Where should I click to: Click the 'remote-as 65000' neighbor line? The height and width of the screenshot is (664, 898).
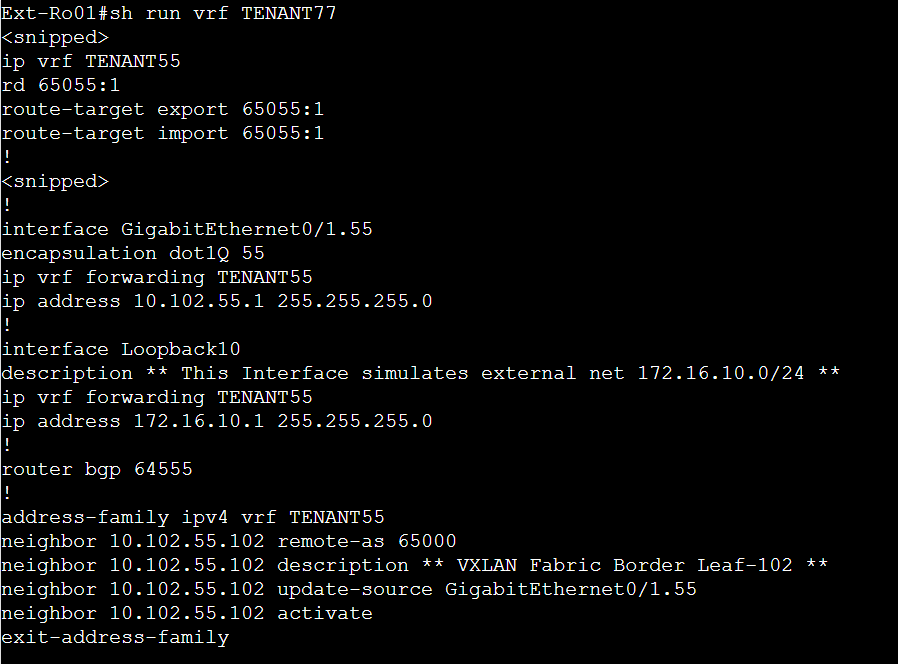coord(229,541)
